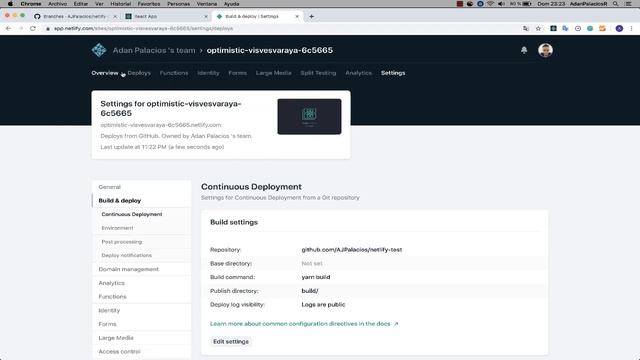Open the Identity site tab
Screen dimensions: 640x360
coord(208,73)
